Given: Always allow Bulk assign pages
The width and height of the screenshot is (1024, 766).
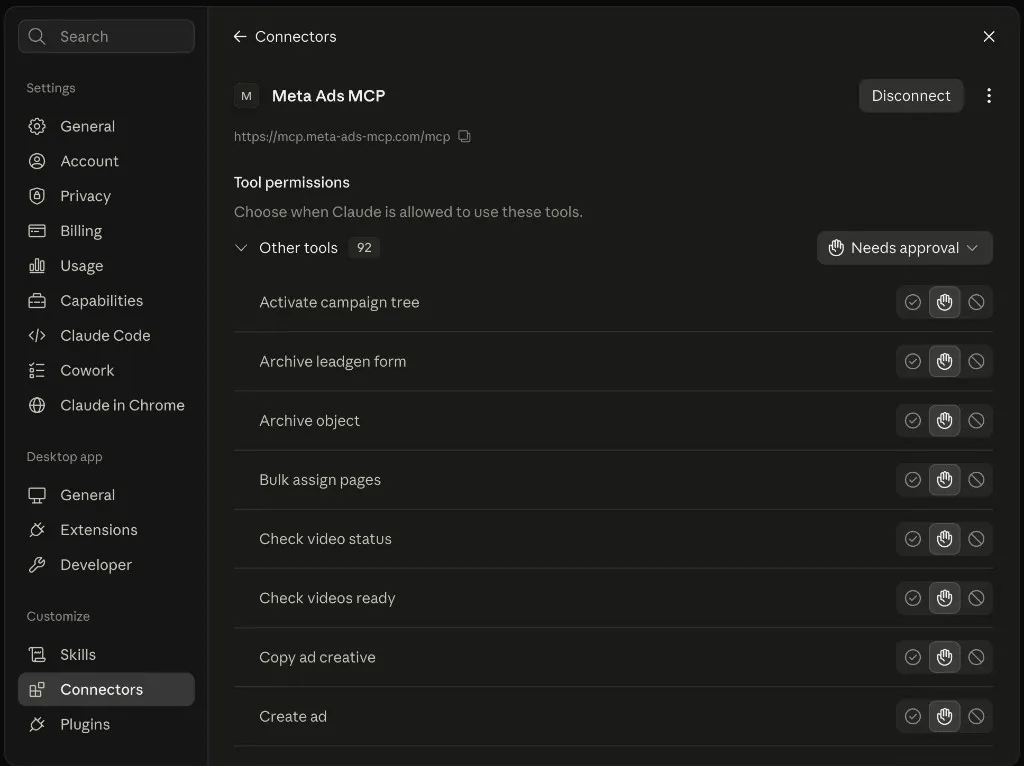Looking at the screenshot, I should click(912, 480).
